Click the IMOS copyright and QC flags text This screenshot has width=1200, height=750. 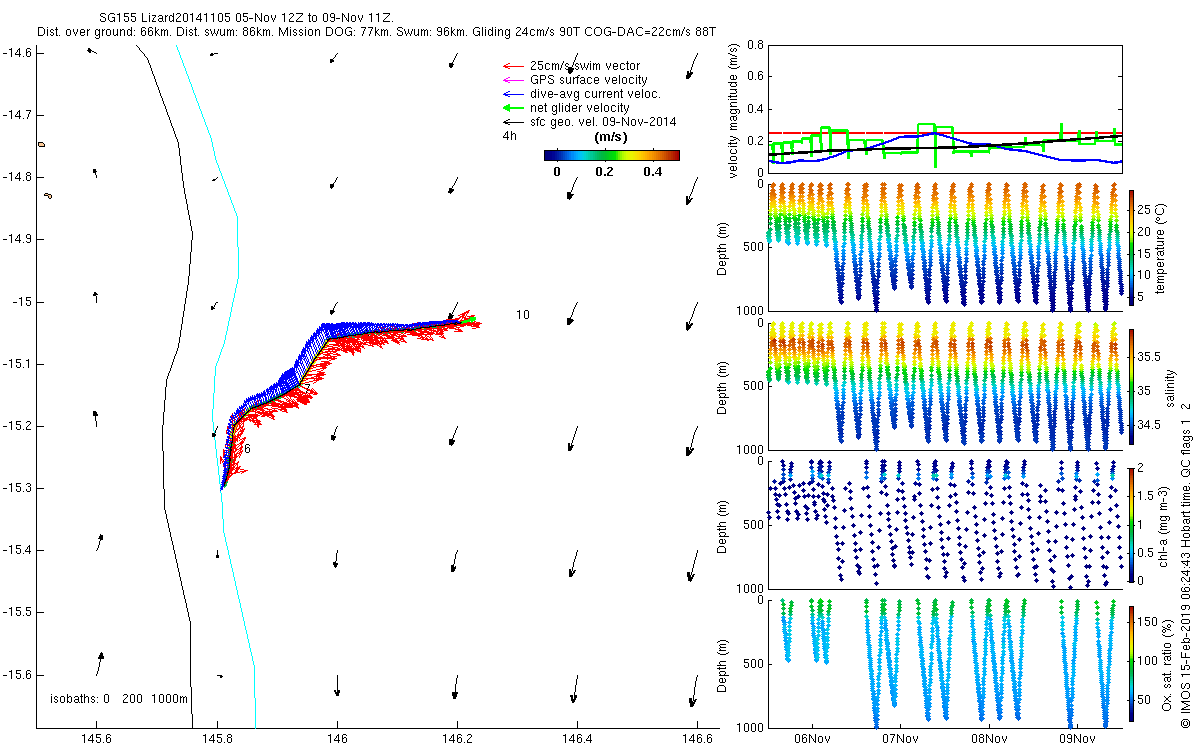tap(1185, 565)
